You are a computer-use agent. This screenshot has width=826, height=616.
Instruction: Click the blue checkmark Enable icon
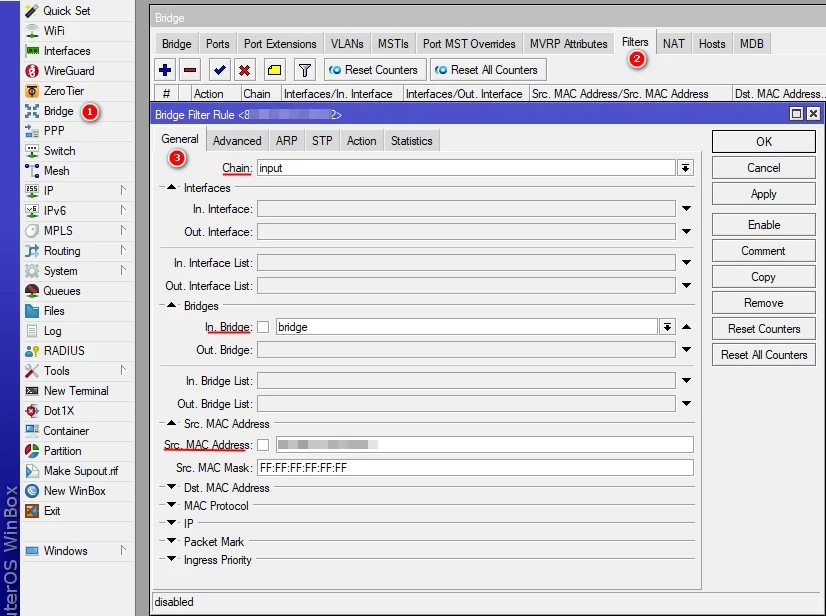220,70
